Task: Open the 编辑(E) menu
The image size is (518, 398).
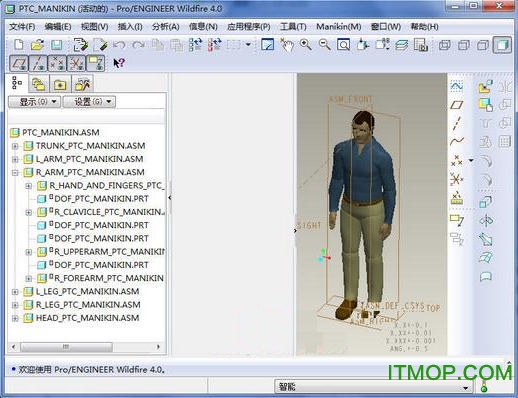Action: click(x=58, y=27)
